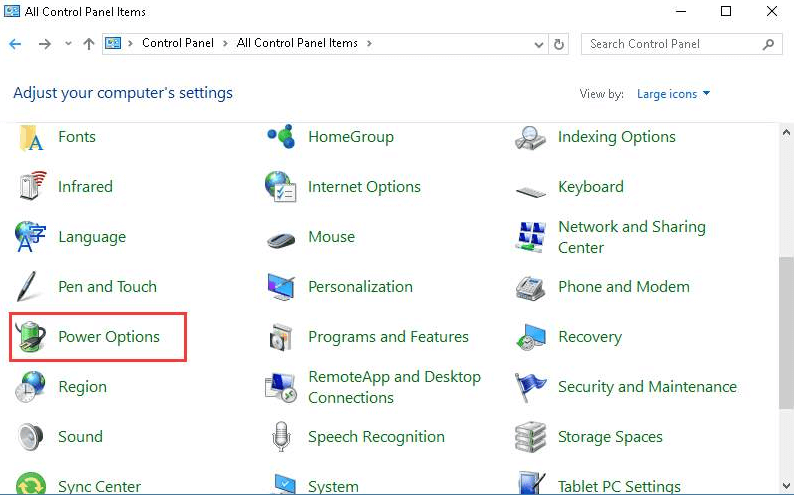This screenshot has width=794, height=495.
Task: Open the Storage Spaces link text
Action: [610, 436]
